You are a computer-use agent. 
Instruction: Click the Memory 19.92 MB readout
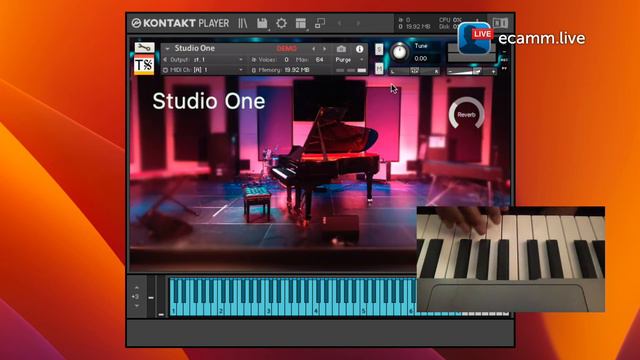(280, 70)
